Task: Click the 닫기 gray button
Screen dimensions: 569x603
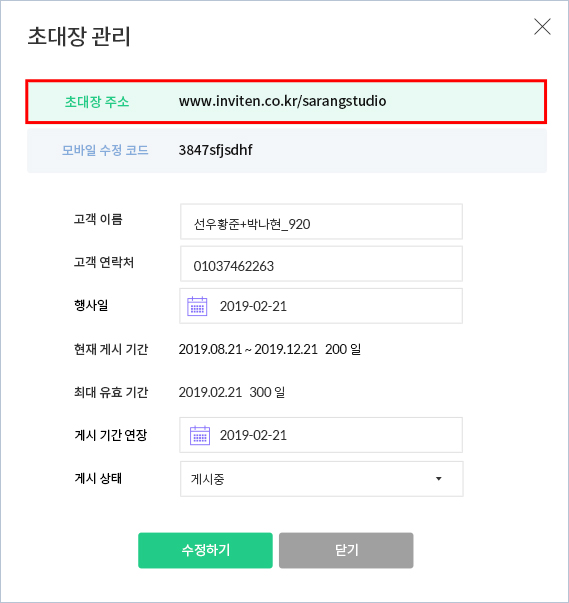Action: 346,550
